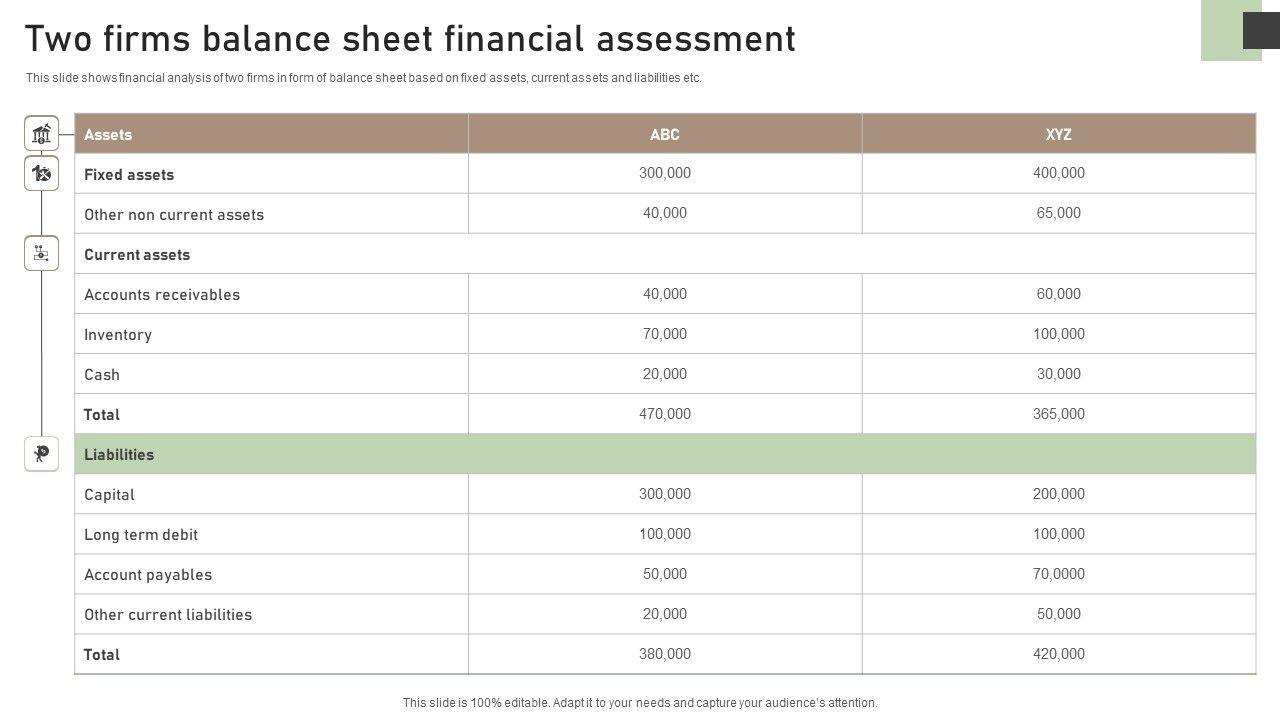Viewport: 1280px width, 720px height.
Task: Select the Accounts receivables row label
Action: tap(162, 294)
